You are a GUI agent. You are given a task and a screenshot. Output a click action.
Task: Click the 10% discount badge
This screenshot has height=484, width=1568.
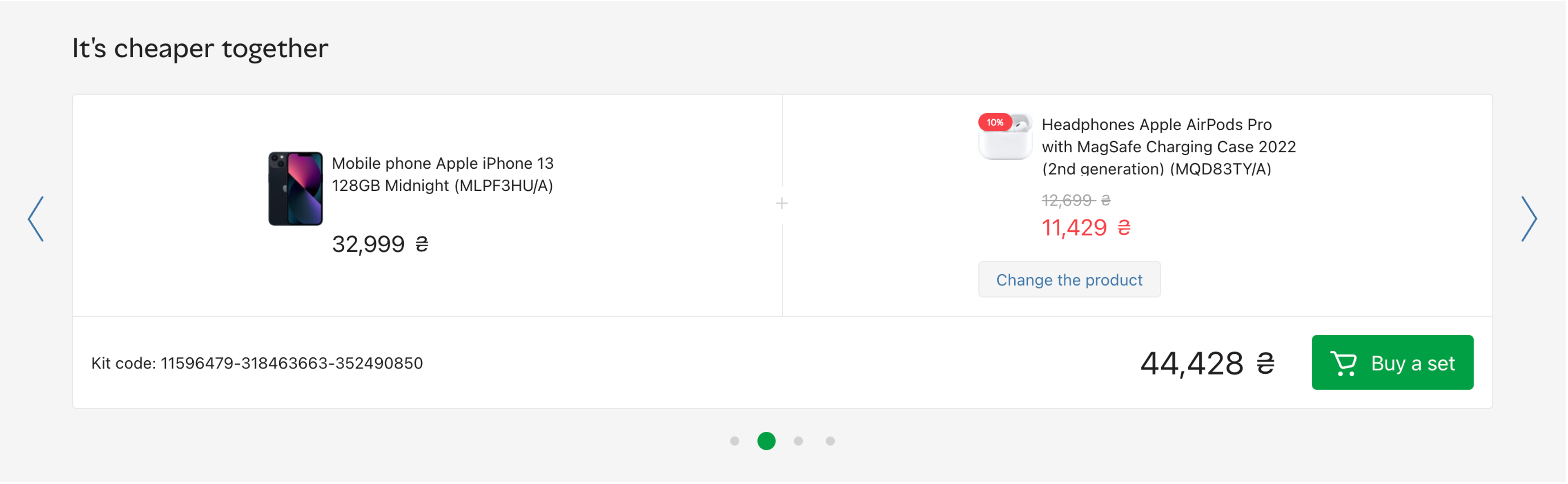[995, 123]
